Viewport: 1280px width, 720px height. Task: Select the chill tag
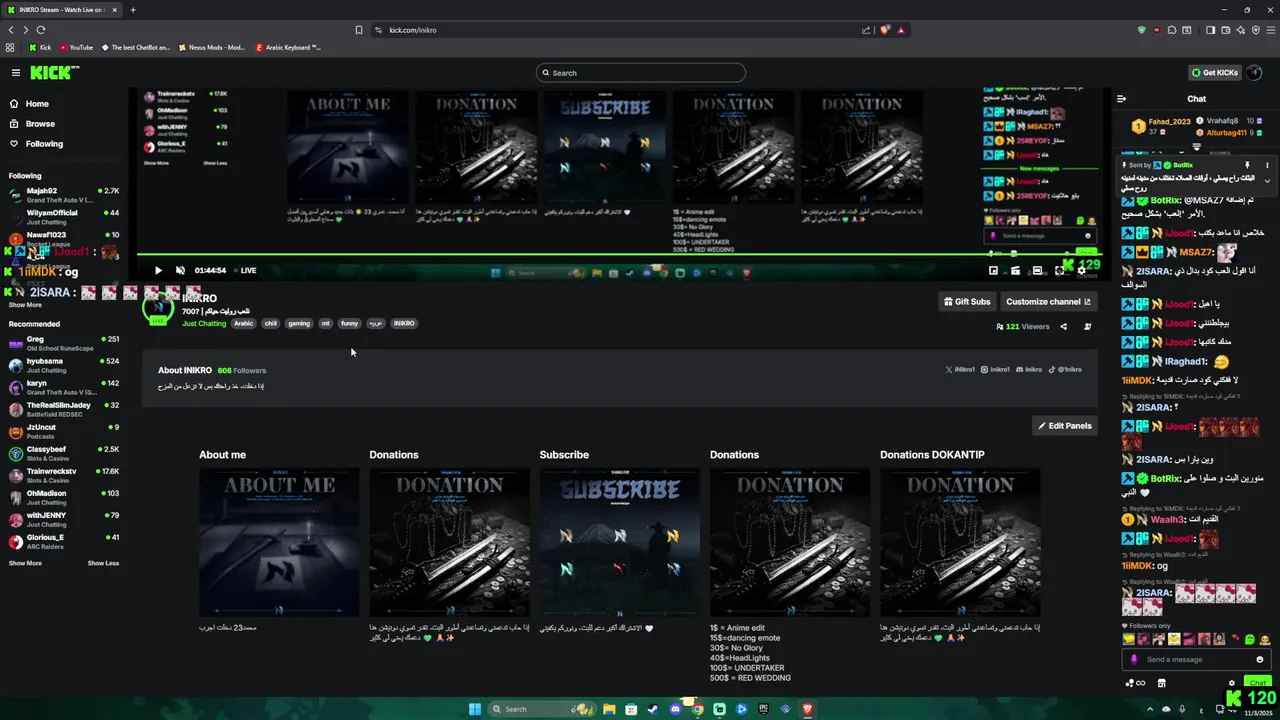[x=270, y=323]
